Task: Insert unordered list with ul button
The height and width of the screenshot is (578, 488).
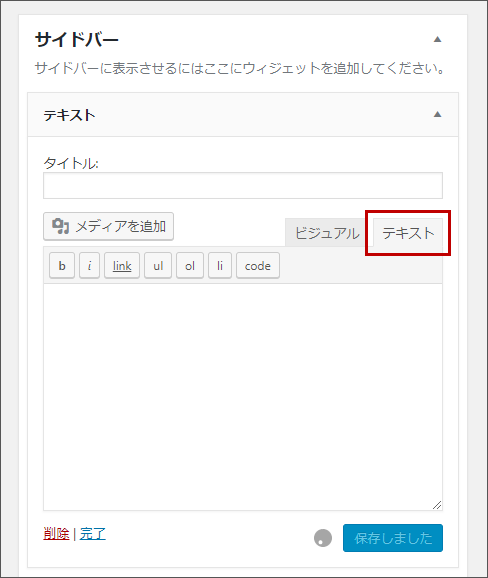Action: click(158, 265)
